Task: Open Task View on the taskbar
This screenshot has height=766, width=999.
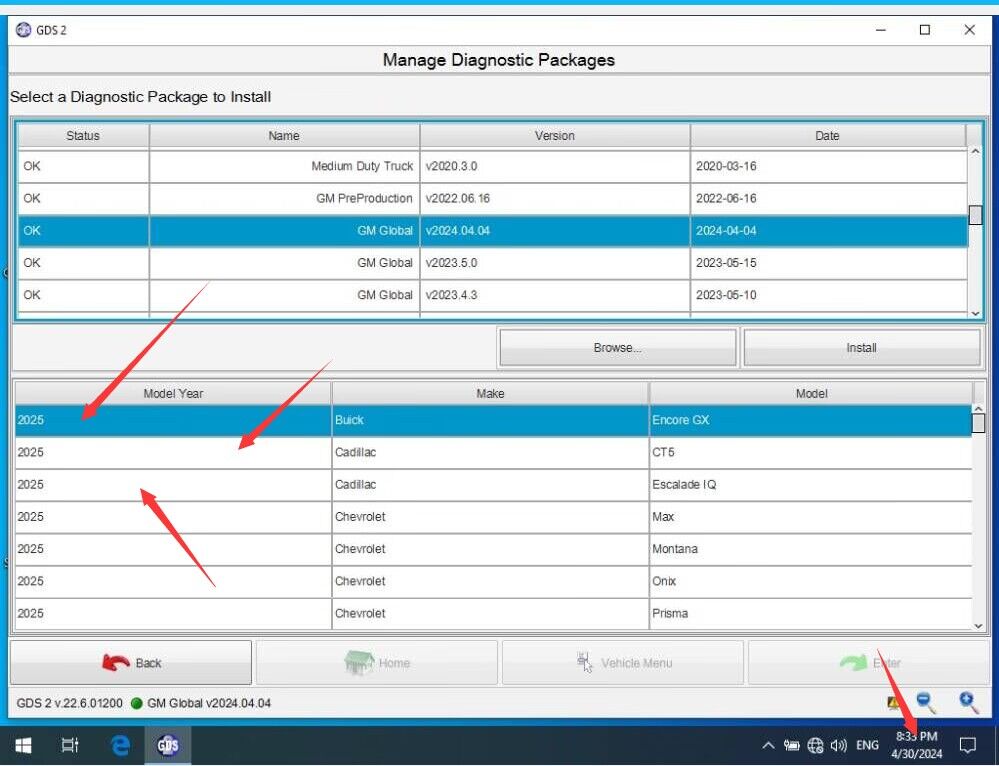Action: click(70, 745)
